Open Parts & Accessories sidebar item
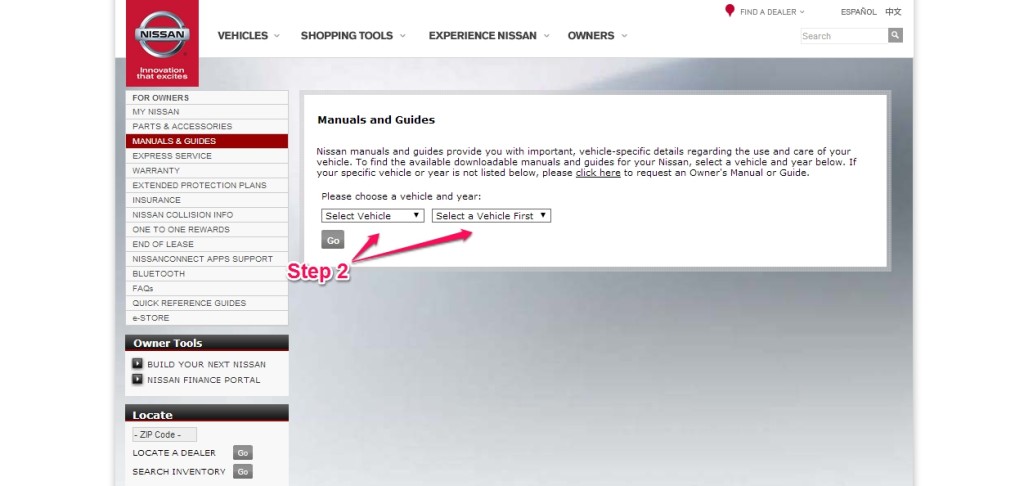1024x486 pixels. [206, 126]
